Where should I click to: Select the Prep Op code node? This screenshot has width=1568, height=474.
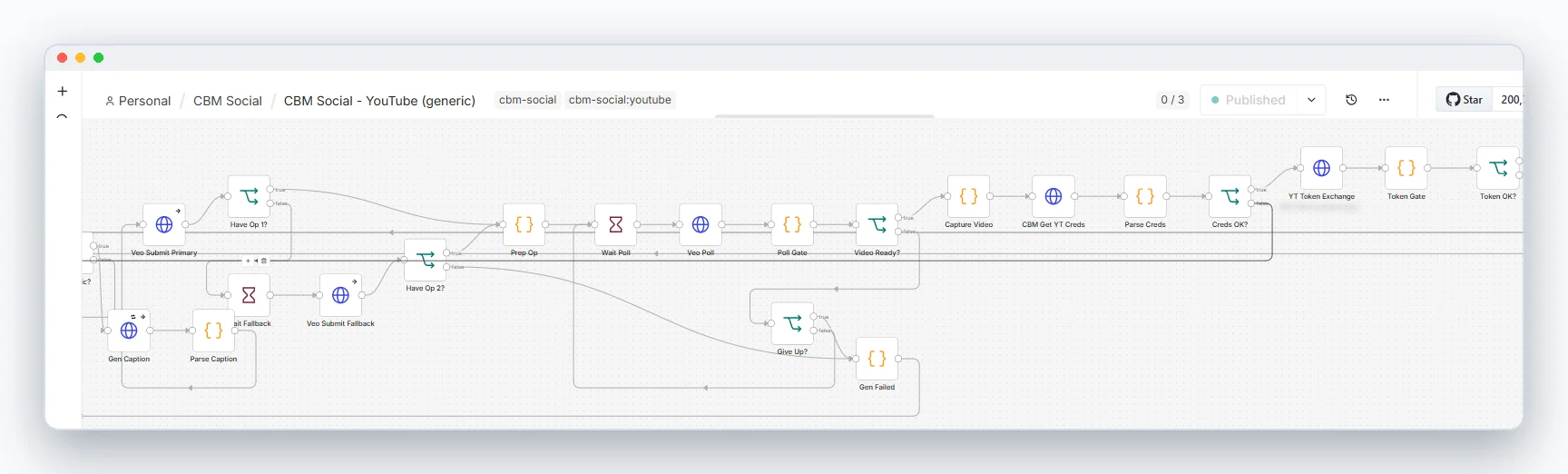point(524,224)
